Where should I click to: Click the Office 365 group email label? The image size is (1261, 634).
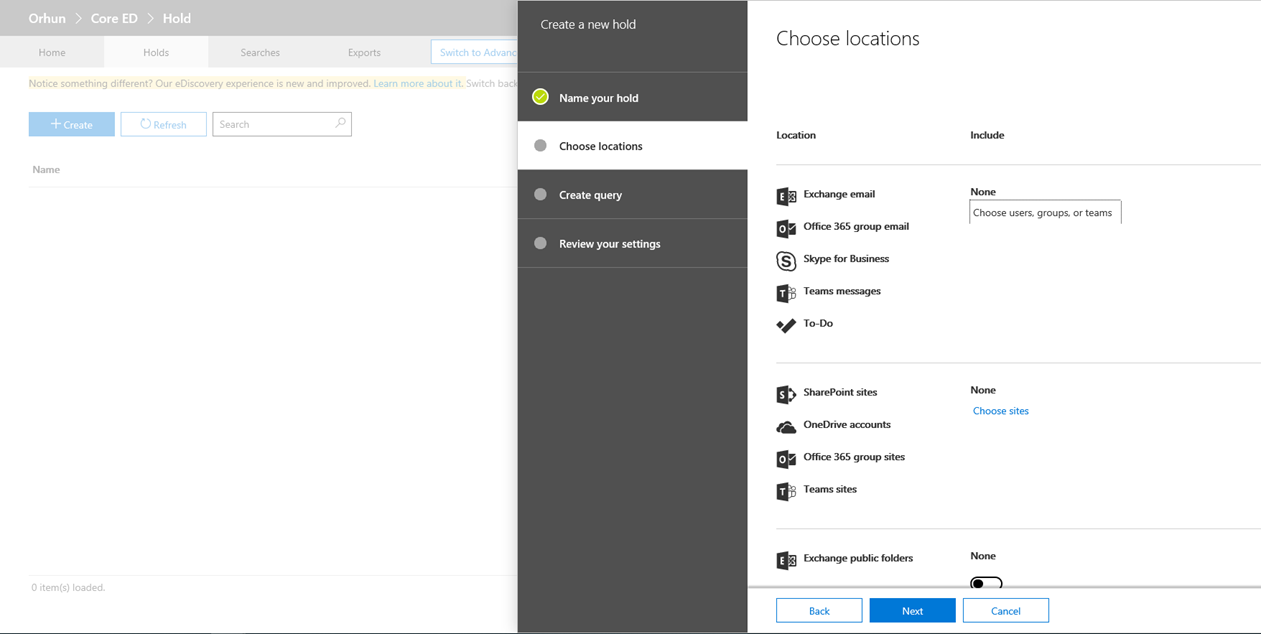[856, 226]
